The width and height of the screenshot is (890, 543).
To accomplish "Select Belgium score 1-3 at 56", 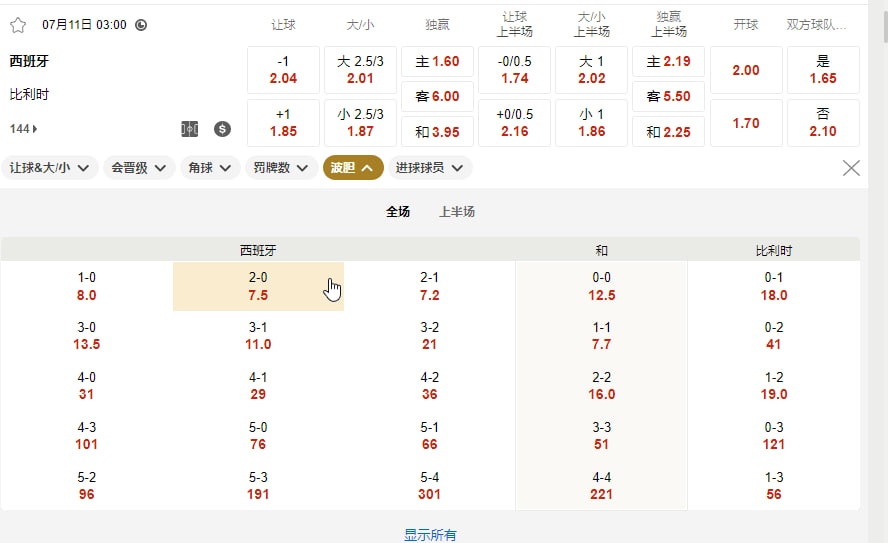I will (x=774, y=486).
